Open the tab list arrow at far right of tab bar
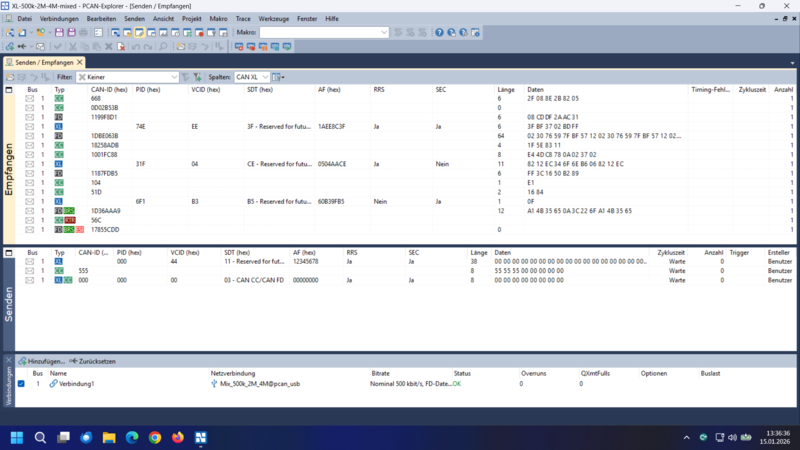This screenshot has height=450, width=800. coord(792,63)
